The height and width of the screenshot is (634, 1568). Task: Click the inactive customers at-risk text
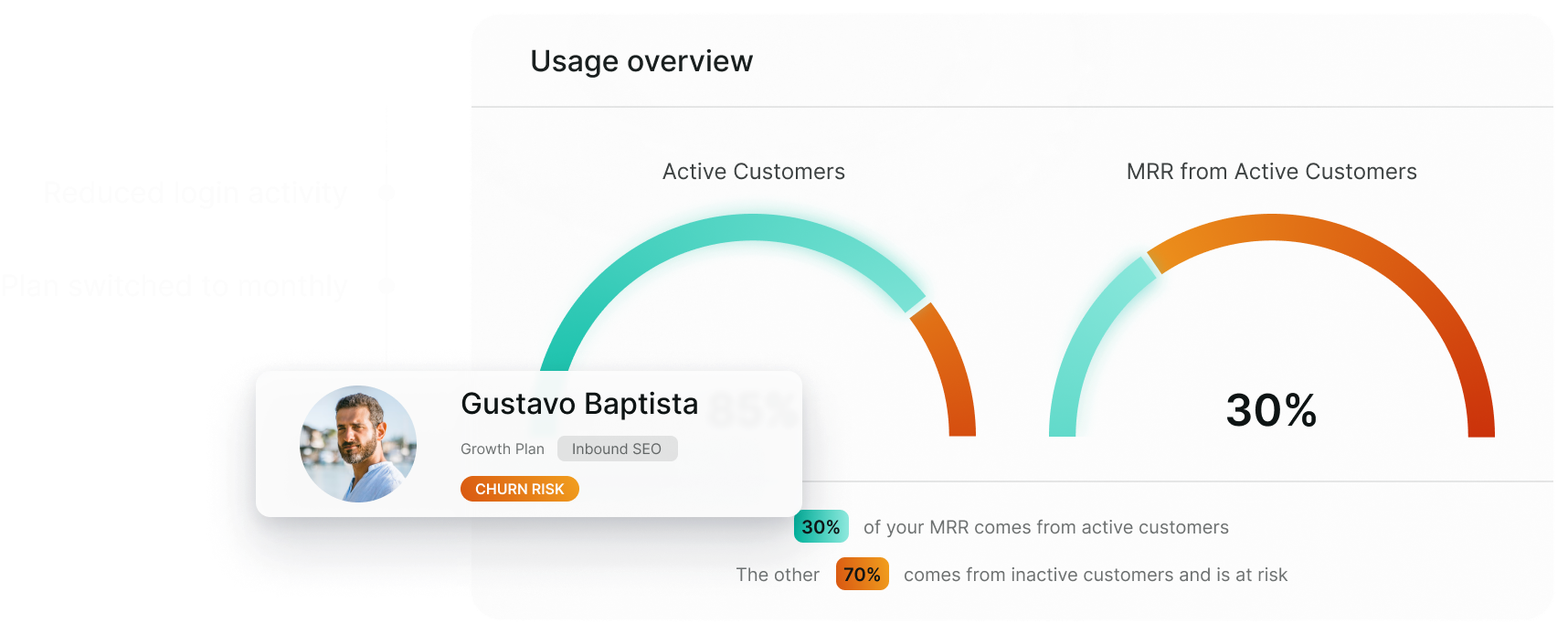[x=1095, y=575]
